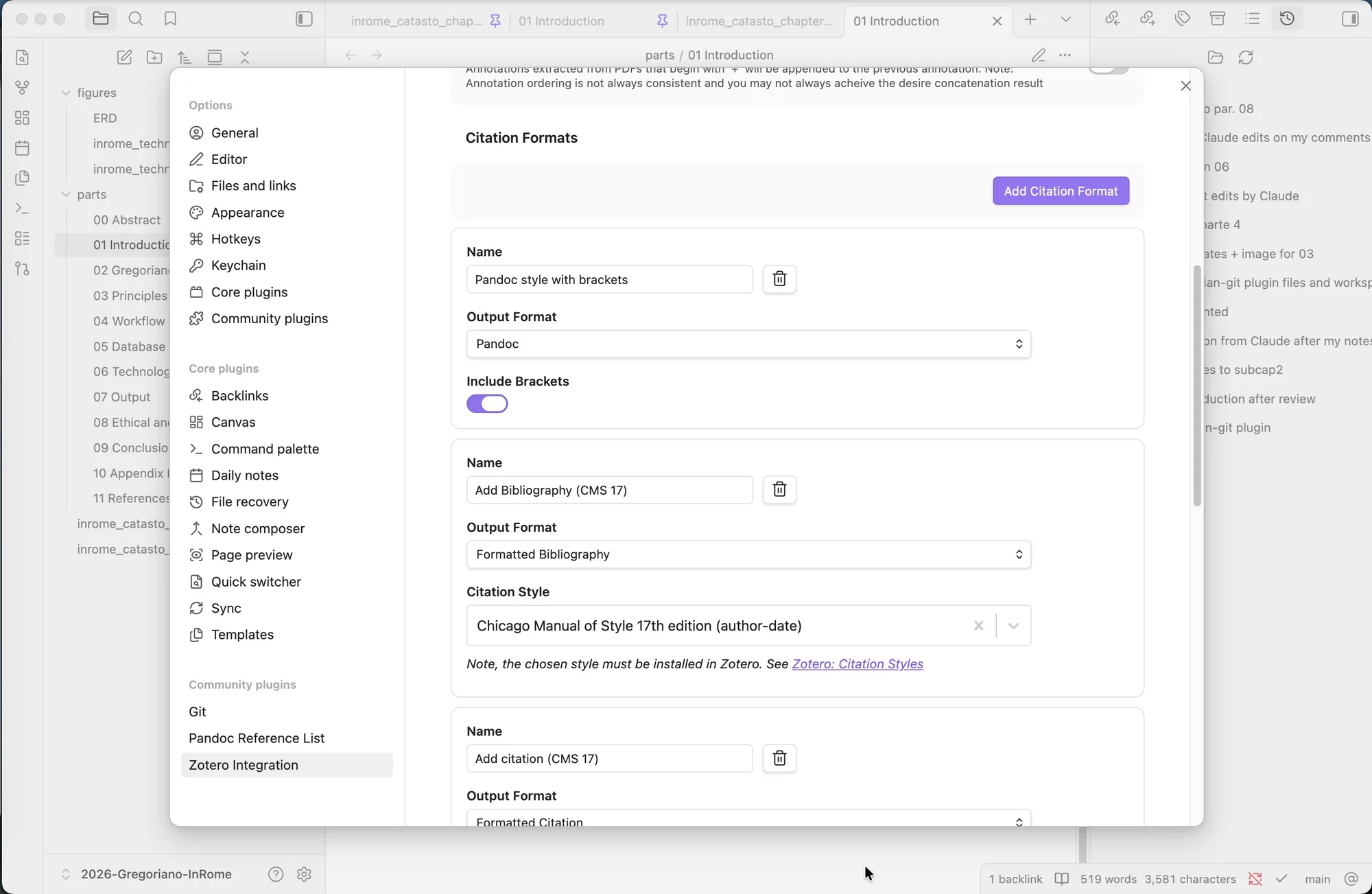Close the settings dialog
Image resolution: width=1372 pixels, height=894 pixels.
(x=1185, y=86)
